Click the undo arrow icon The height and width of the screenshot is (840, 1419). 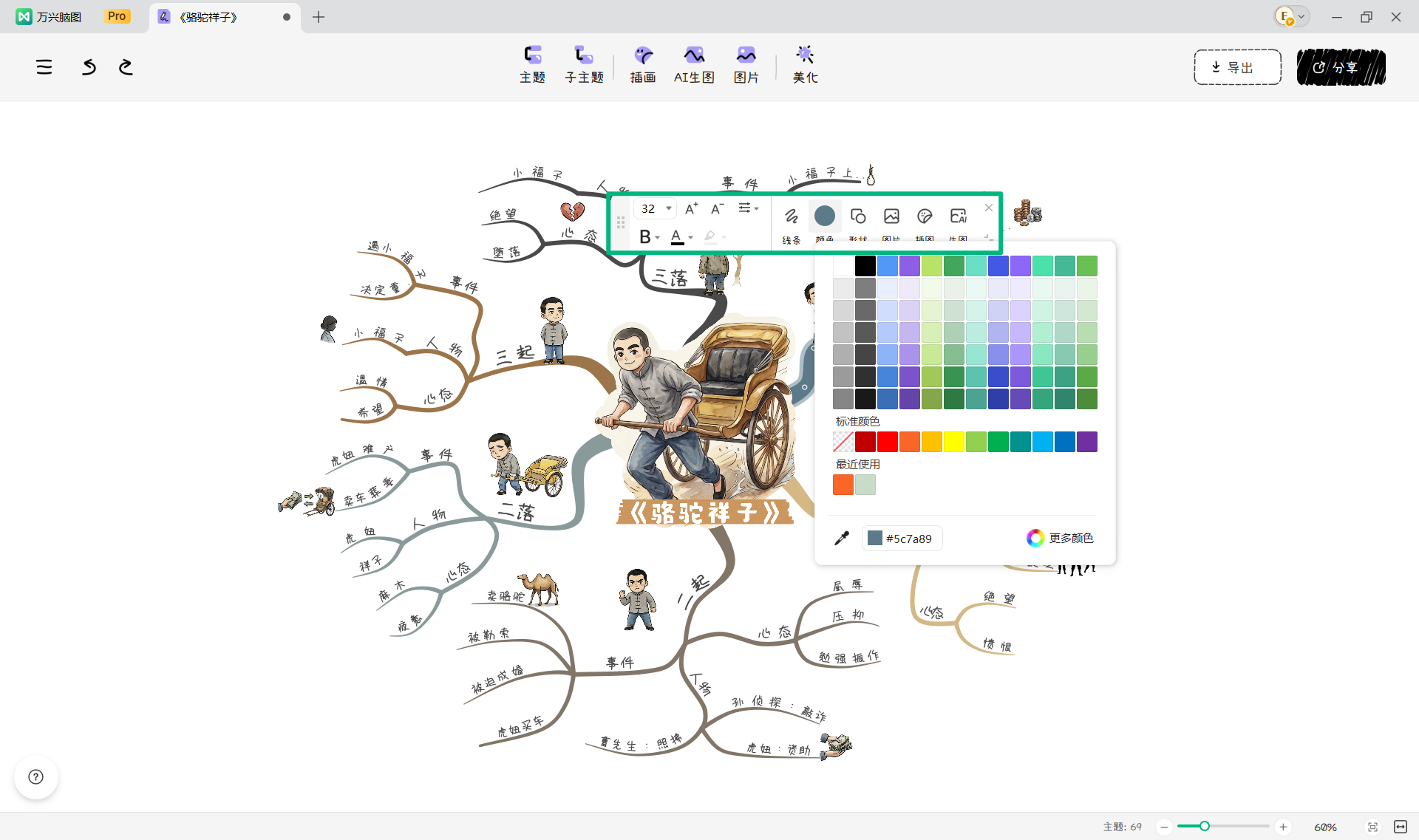89,67
